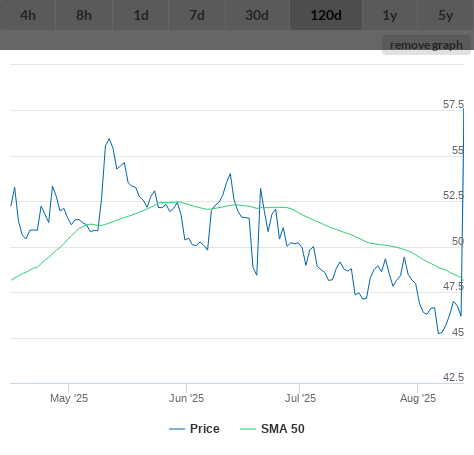
Task: Open the 1y chart range
Action: click(390, 15)
